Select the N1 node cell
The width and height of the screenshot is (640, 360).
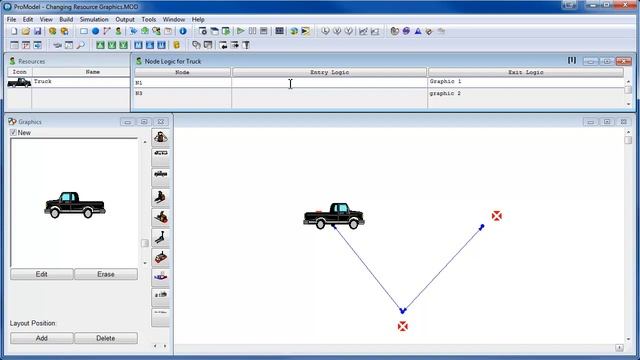pos(182,82)
